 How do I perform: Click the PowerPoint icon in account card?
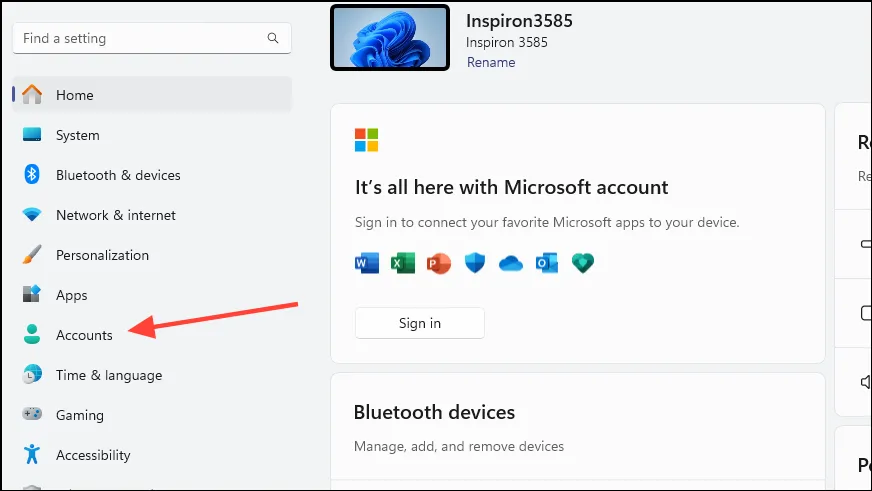pyautogui.click(x=439, y=263)
